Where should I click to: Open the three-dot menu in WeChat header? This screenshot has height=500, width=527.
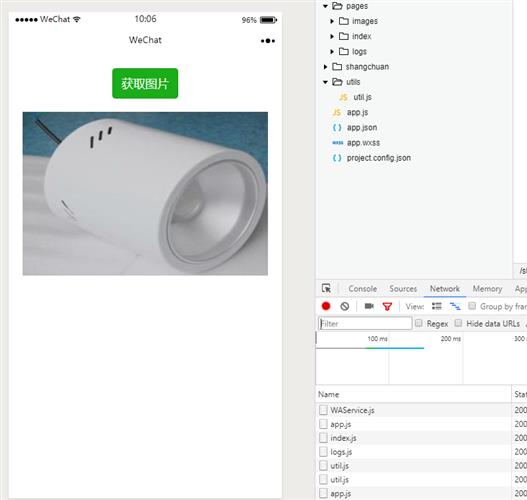268,41
